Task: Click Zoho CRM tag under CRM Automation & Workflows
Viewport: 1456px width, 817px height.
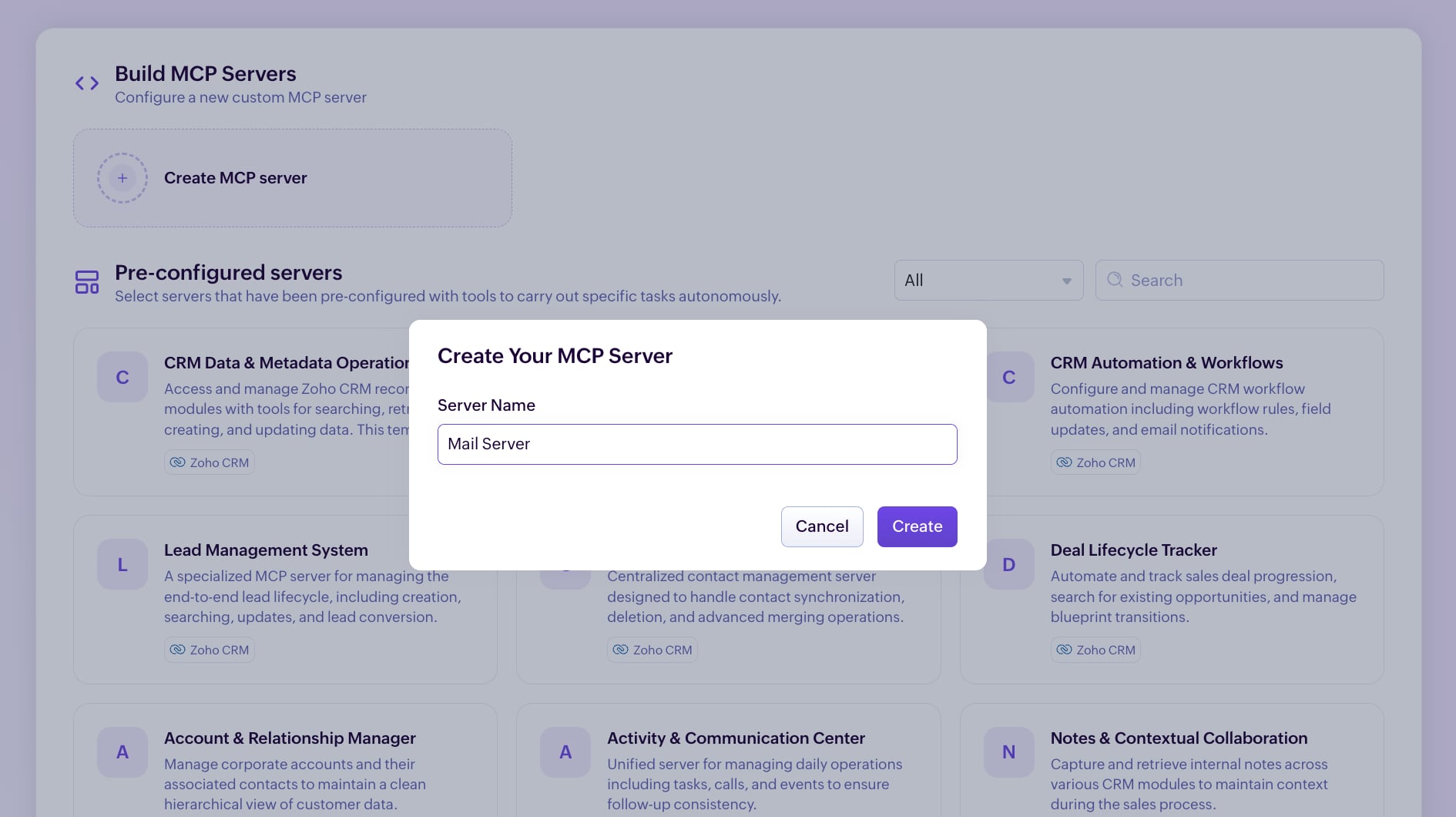Action: pos(1095,462)
